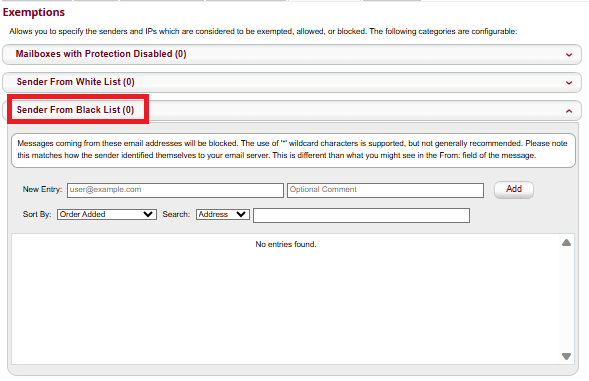Focus the New Entry email address field

175,190
